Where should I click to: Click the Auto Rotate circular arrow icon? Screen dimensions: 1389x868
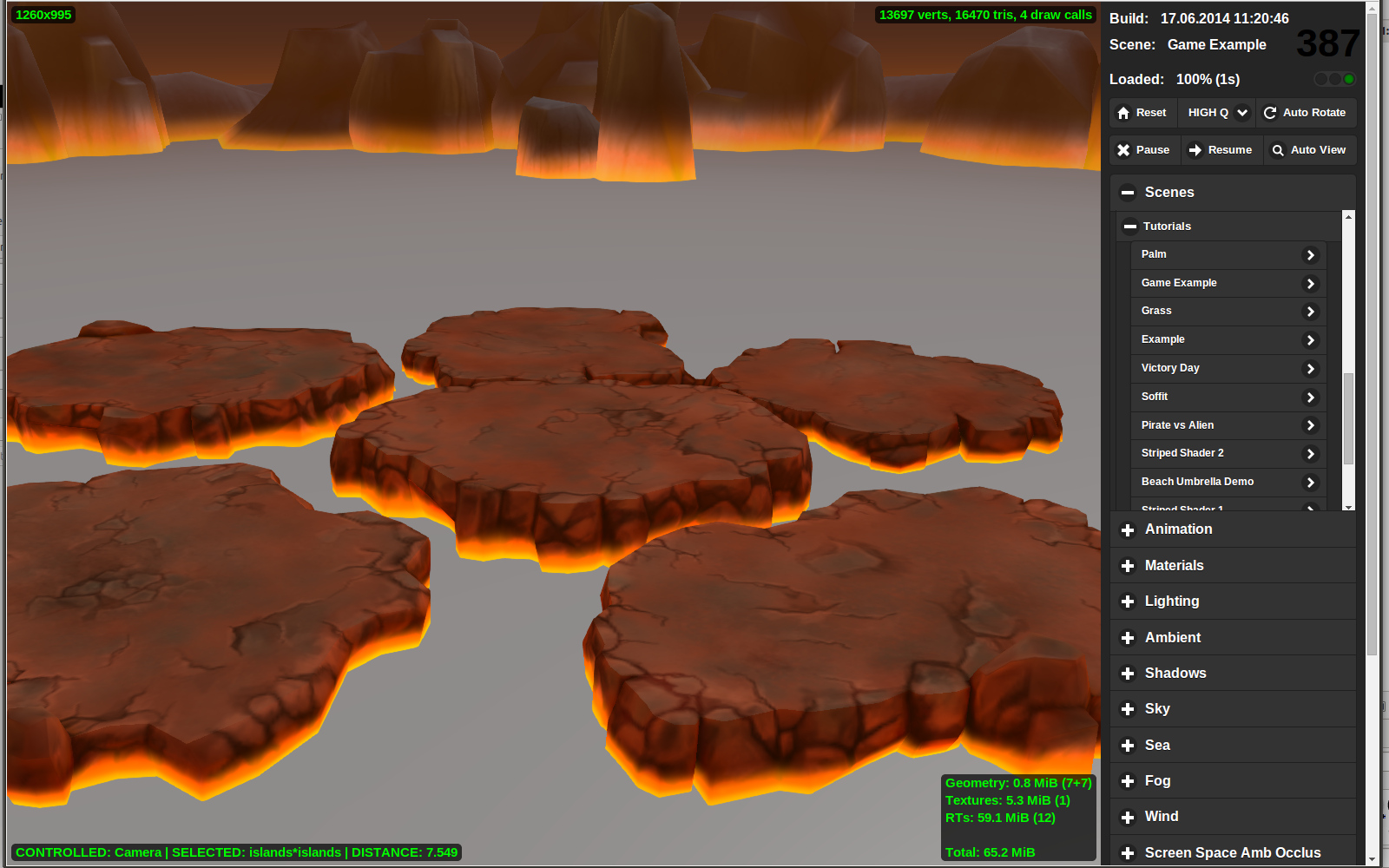point(1270,113)
